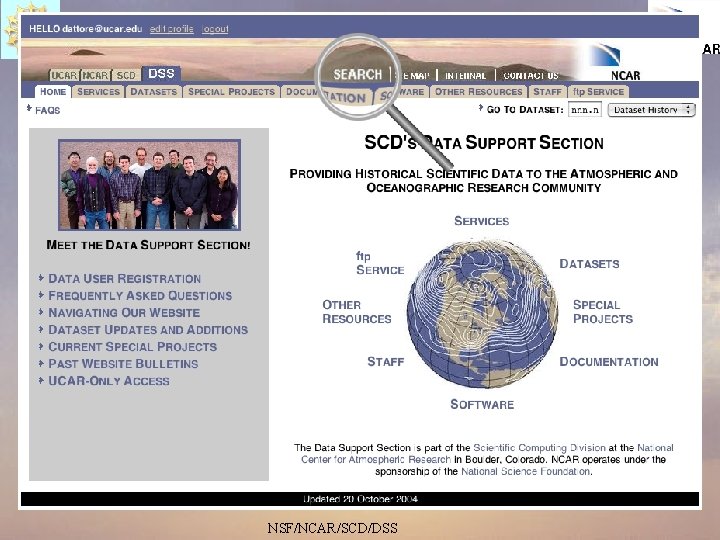720x540 pixels.
Task: Open the Special Projects tab
Action: click(x=231, y=91)
